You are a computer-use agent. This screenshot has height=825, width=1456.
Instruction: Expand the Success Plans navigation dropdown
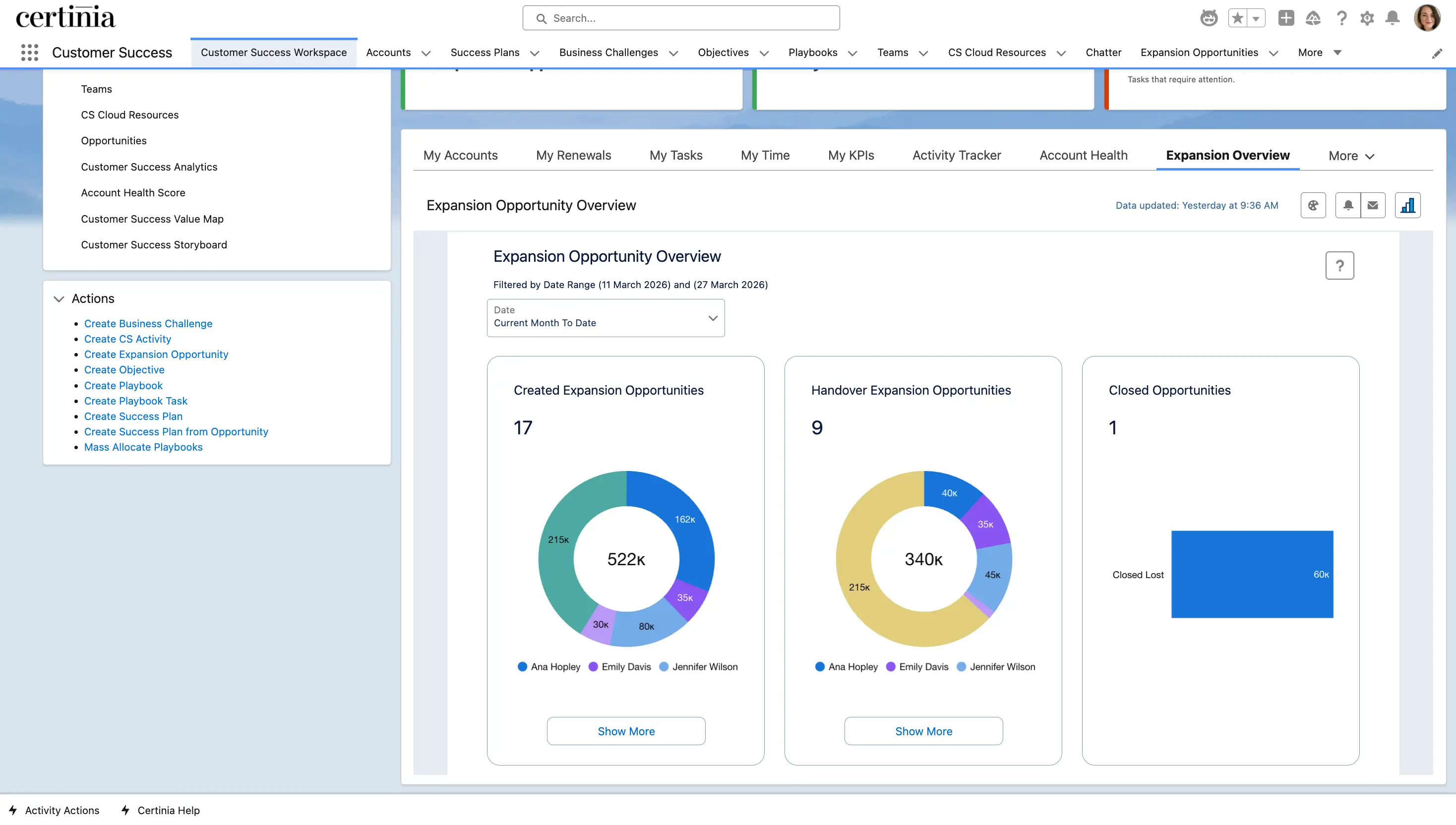coord(533,53)
